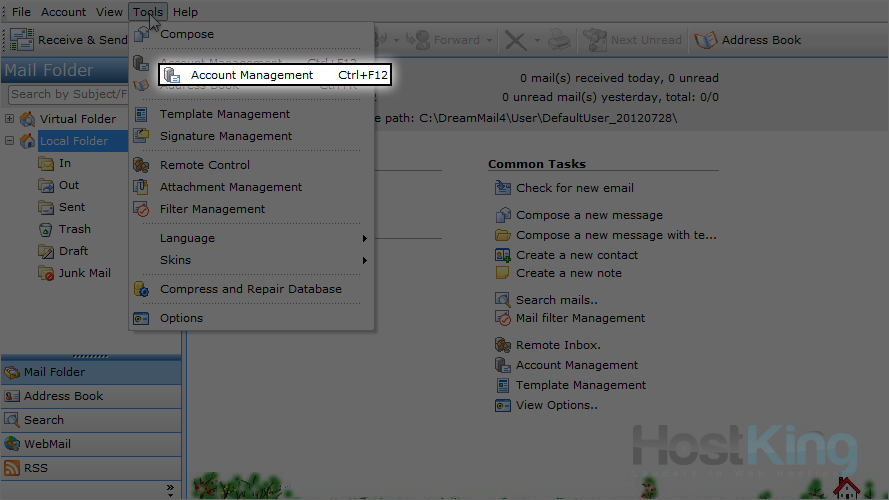Click the Trash folder icon
Viewport: 889px width, 500px height.
(46, 229)
